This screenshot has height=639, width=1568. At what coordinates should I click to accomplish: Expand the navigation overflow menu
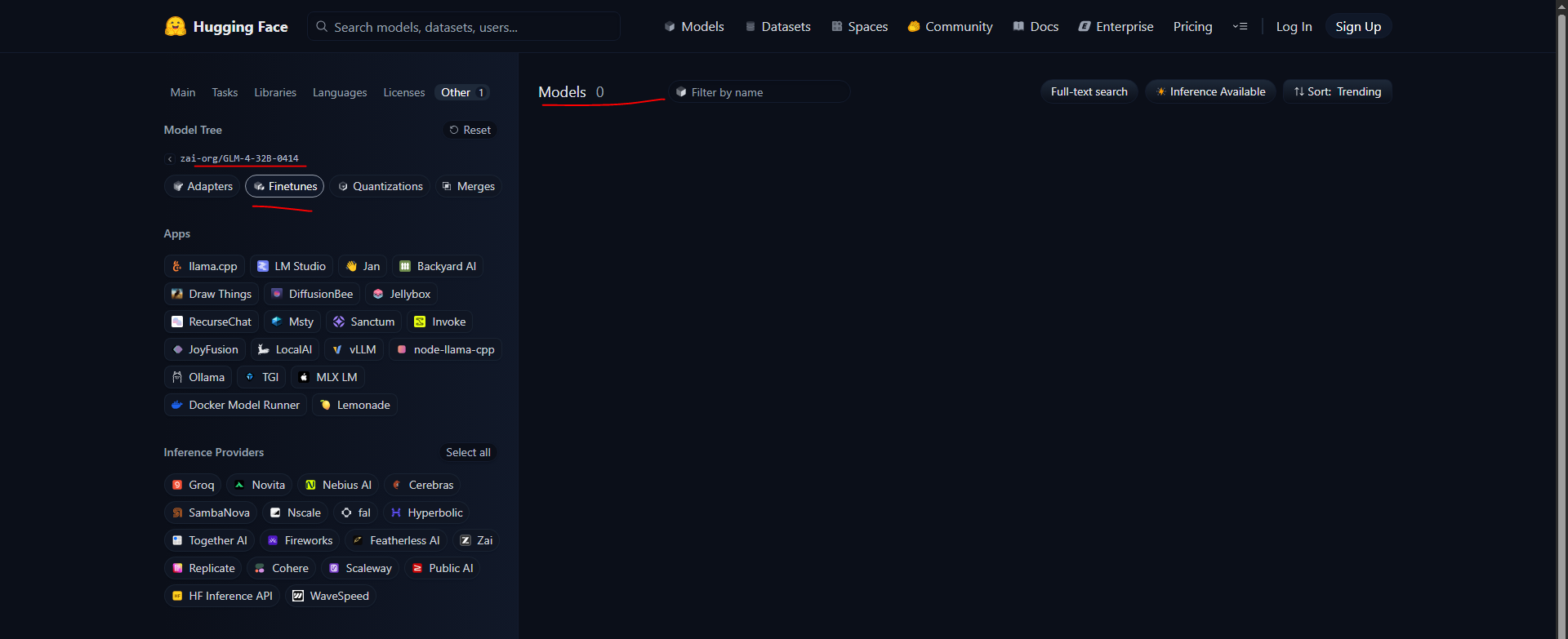pos(1240,27)
